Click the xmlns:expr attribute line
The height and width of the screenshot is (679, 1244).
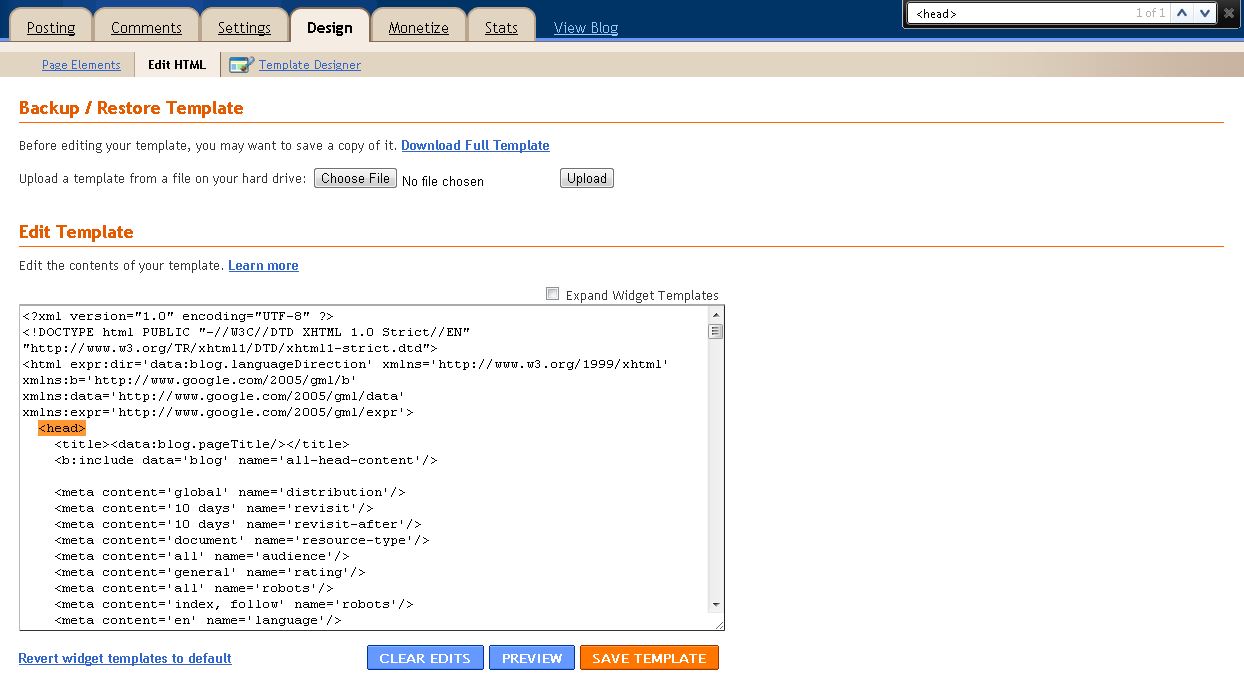pos(218,412)
